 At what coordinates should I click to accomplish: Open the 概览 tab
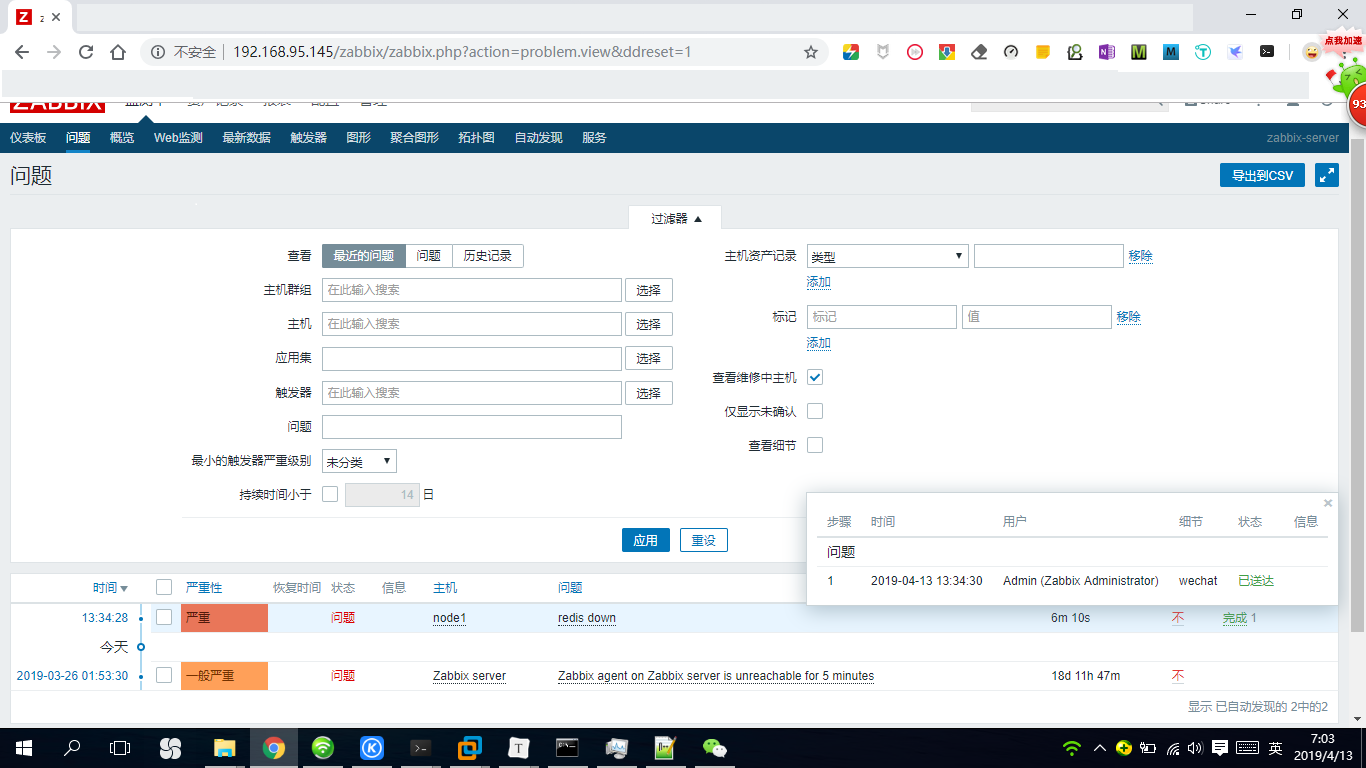(x=121, y=137)
